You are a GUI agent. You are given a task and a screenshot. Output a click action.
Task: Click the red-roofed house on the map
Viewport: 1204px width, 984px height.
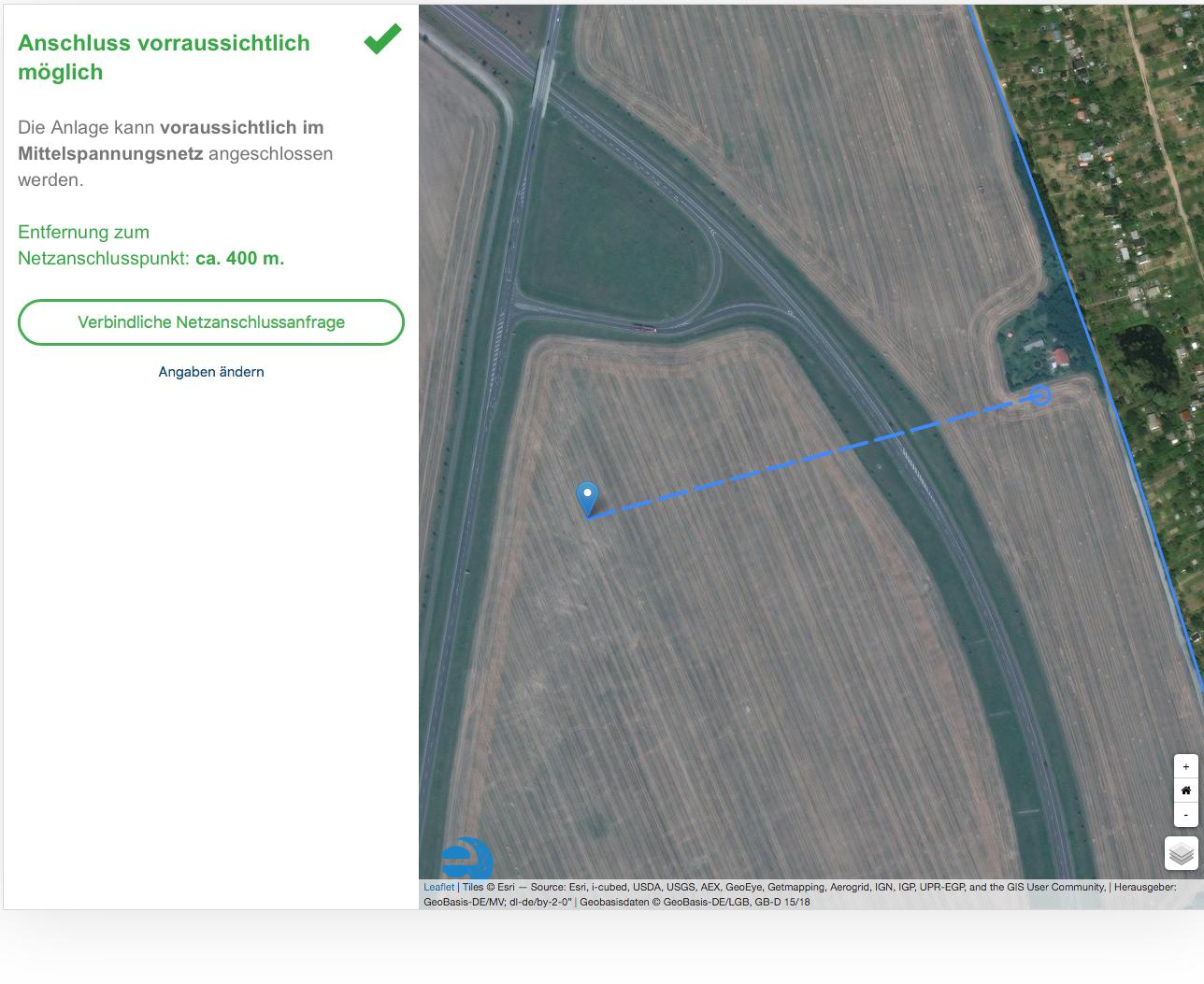click(1060, 356)
